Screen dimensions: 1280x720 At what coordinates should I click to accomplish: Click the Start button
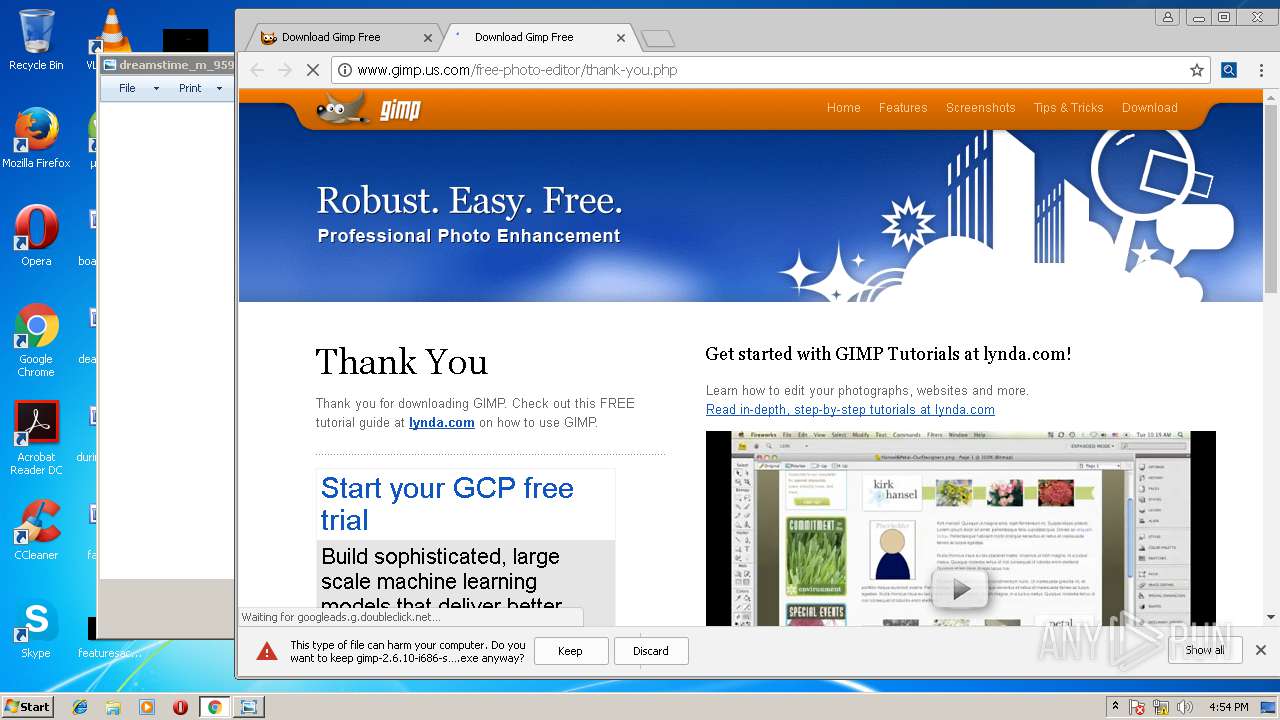27,706
